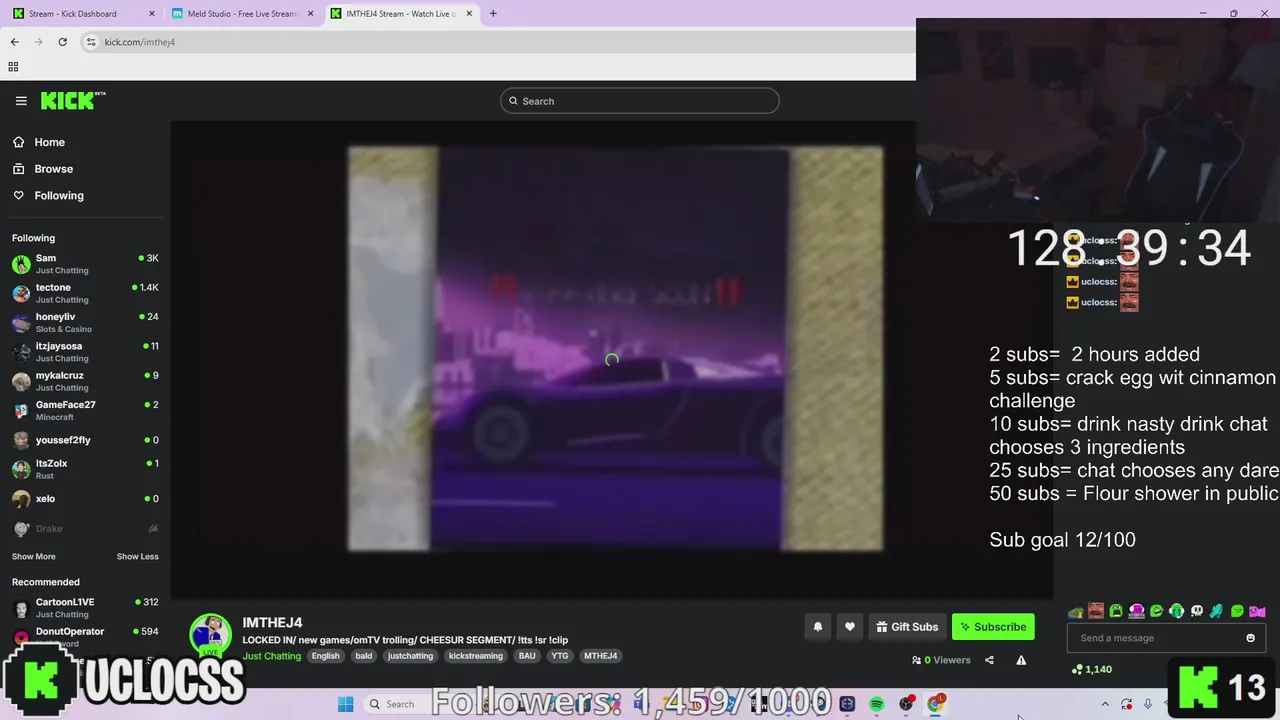The height and width of the screenshot is (720, 1280).
Task: Click the KICK logo
Action: pos(73,100)
